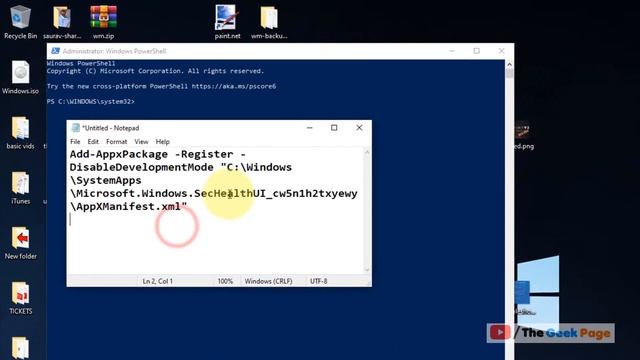Click the "\AppXManifest.xml" line in Notepad
This screenshot has height=360, width=640.
pos(128,207)
